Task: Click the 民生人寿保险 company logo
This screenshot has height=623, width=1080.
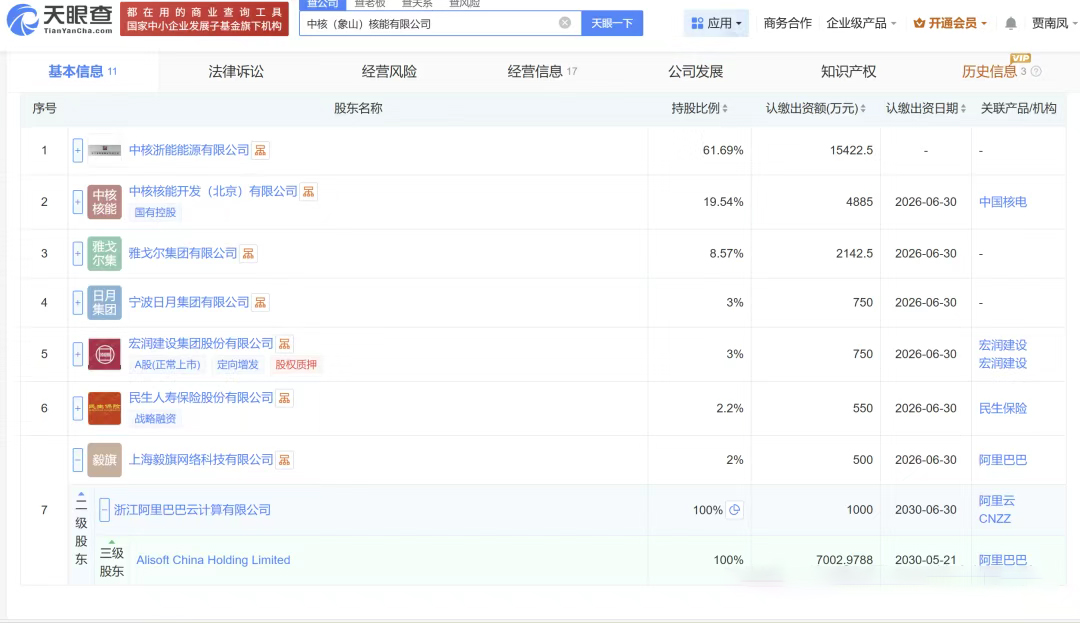Action: [104, 408]
